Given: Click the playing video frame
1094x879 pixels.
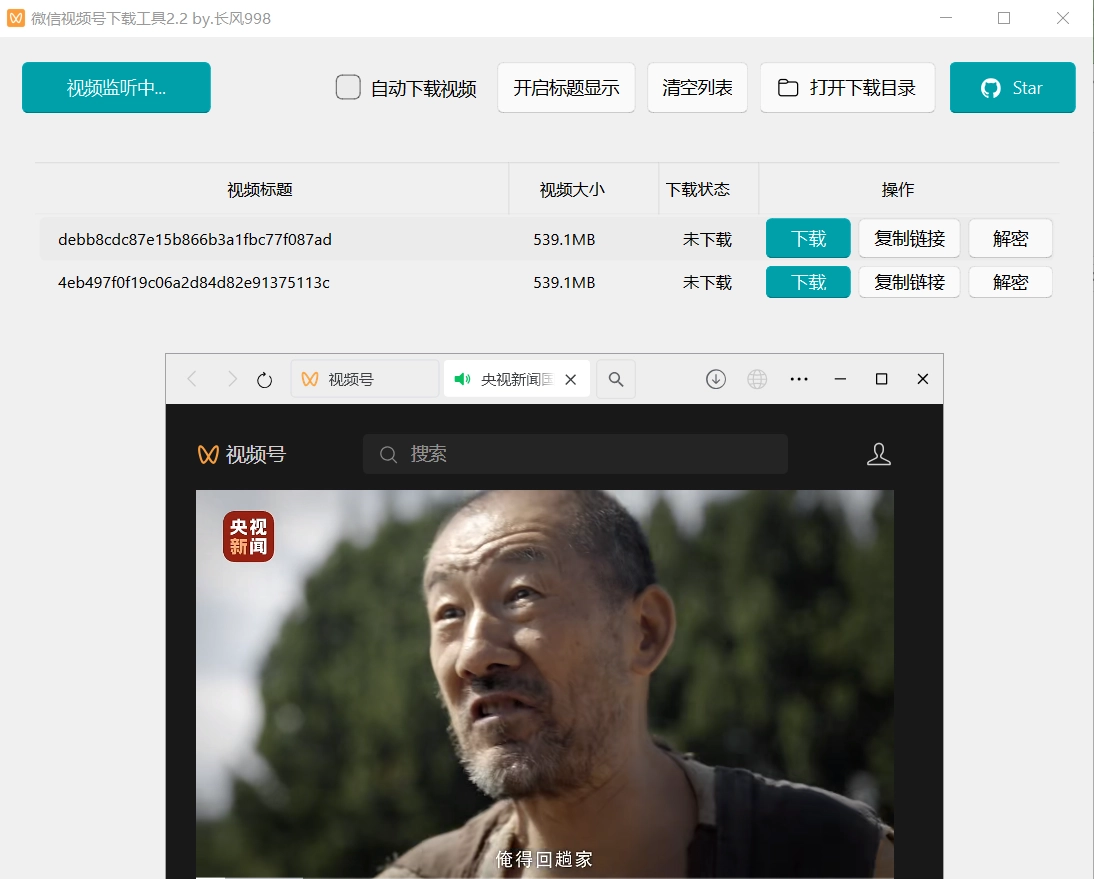Looking at the screenshot, I should (544, 684).
